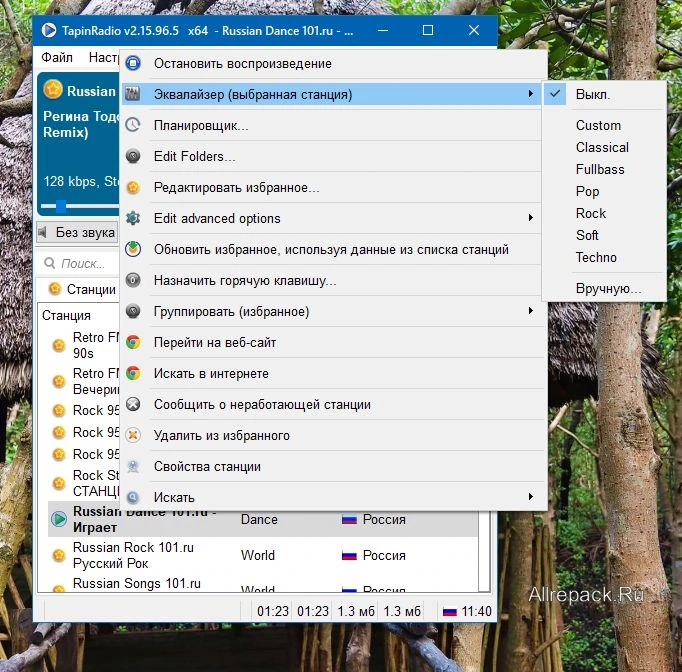Open the Файл menu

coord(57,57)
